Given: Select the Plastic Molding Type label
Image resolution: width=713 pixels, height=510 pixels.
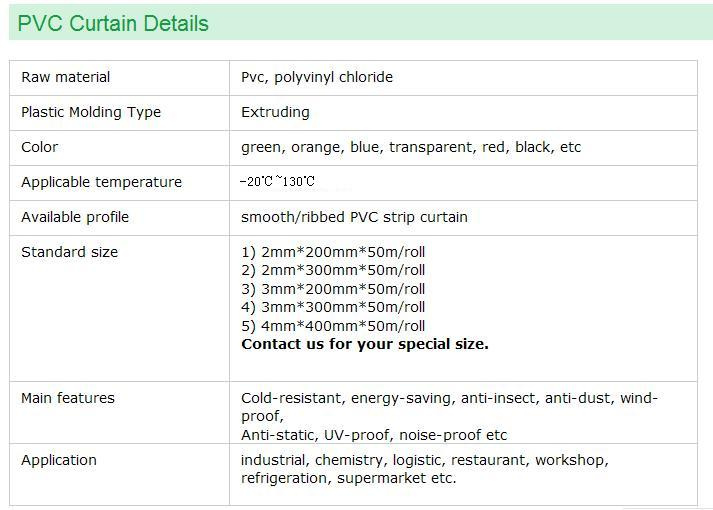Looking at the screenshot, I should [91, 112].
